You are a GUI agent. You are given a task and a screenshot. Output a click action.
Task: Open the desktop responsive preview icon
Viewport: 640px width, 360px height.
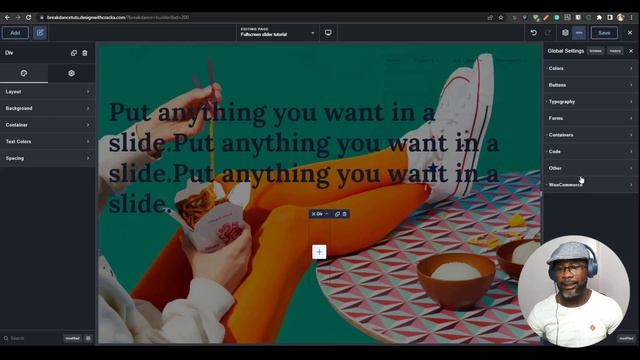328,33
